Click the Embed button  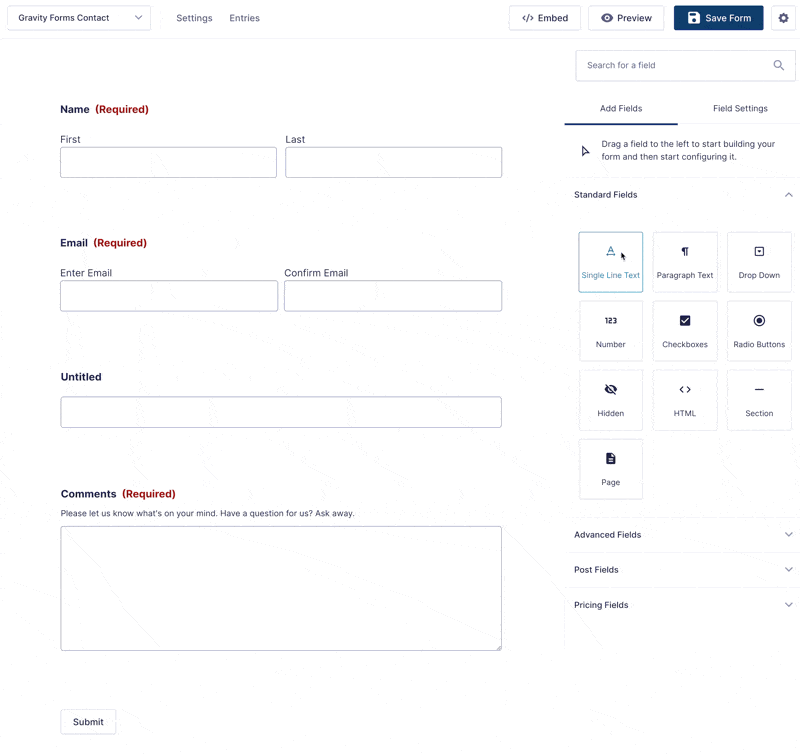point(545,18)
